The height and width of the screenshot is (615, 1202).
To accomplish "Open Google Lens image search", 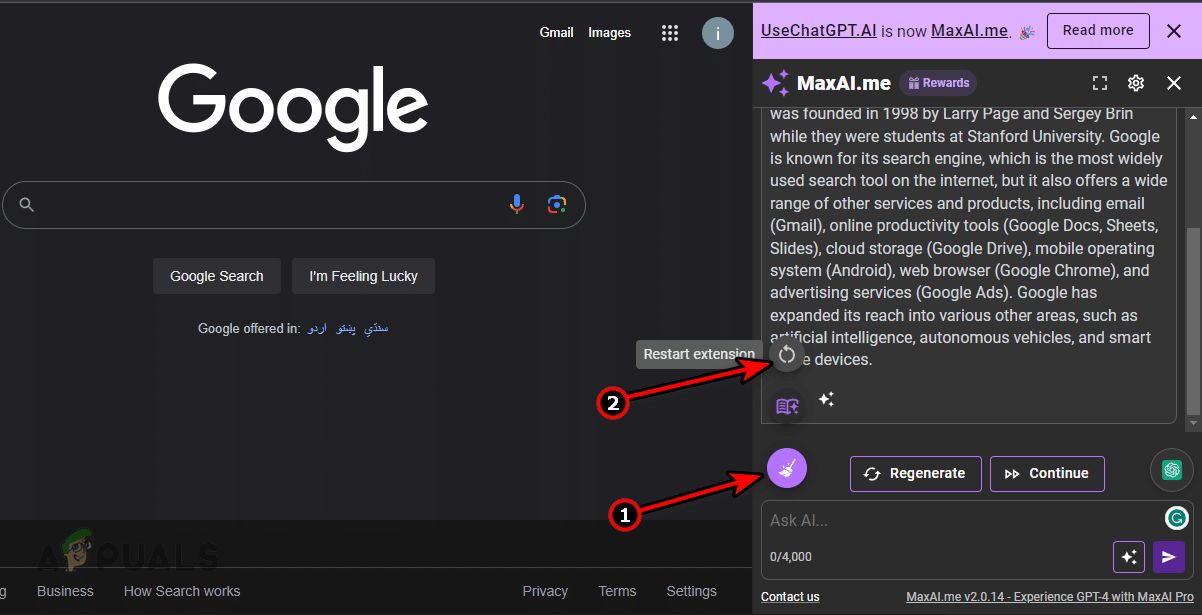I will tap(557, 204).
